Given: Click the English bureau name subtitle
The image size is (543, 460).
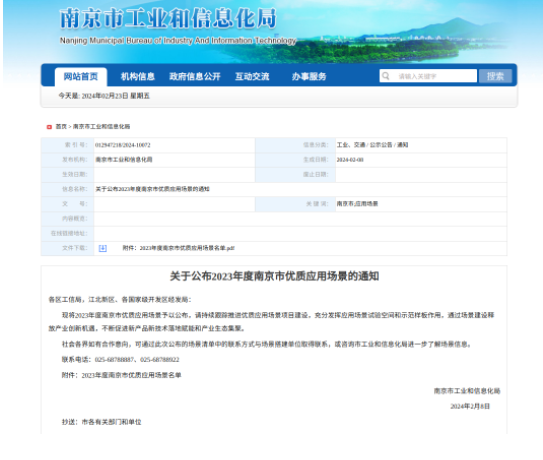Looking at the screenshot, I should pyautogui.click(x=178, y=41).
